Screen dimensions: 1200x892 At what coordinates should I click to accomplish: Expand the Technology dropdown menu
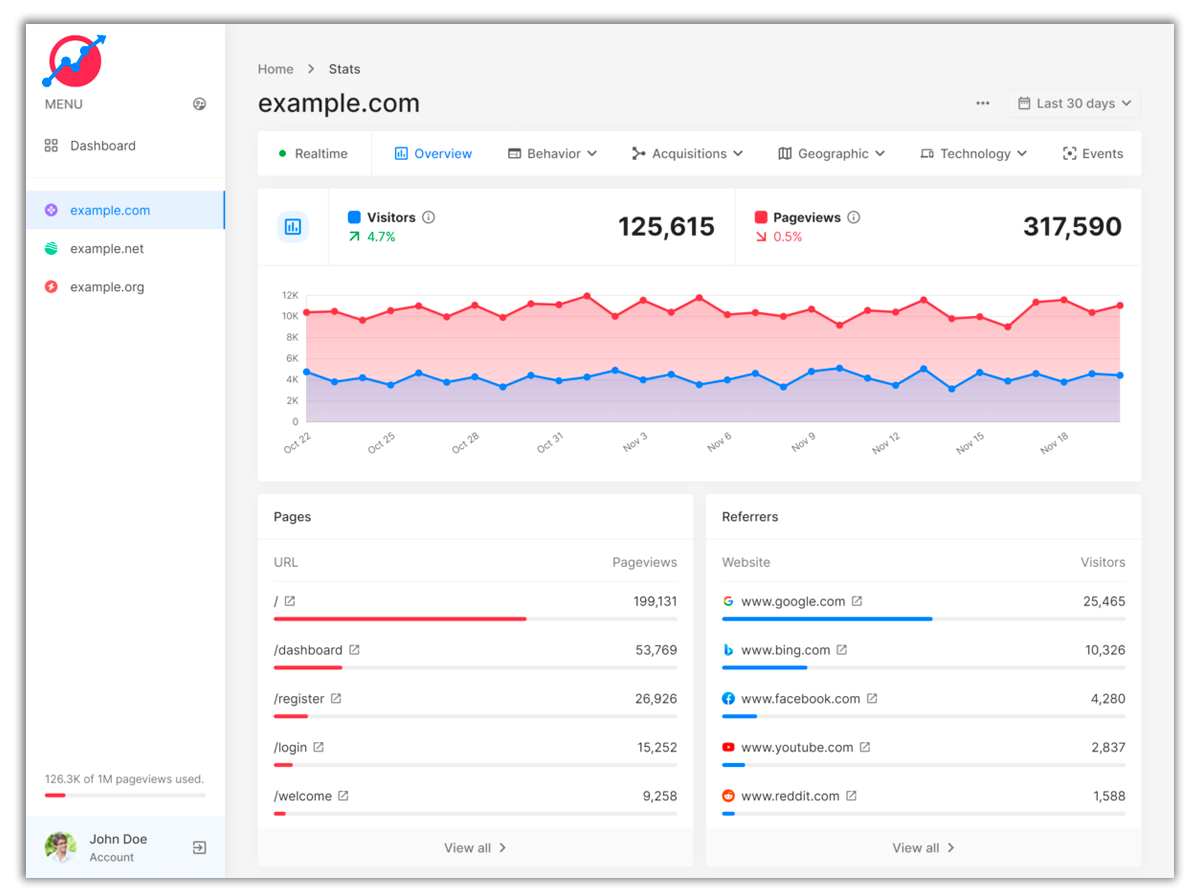tap(973, 154)
